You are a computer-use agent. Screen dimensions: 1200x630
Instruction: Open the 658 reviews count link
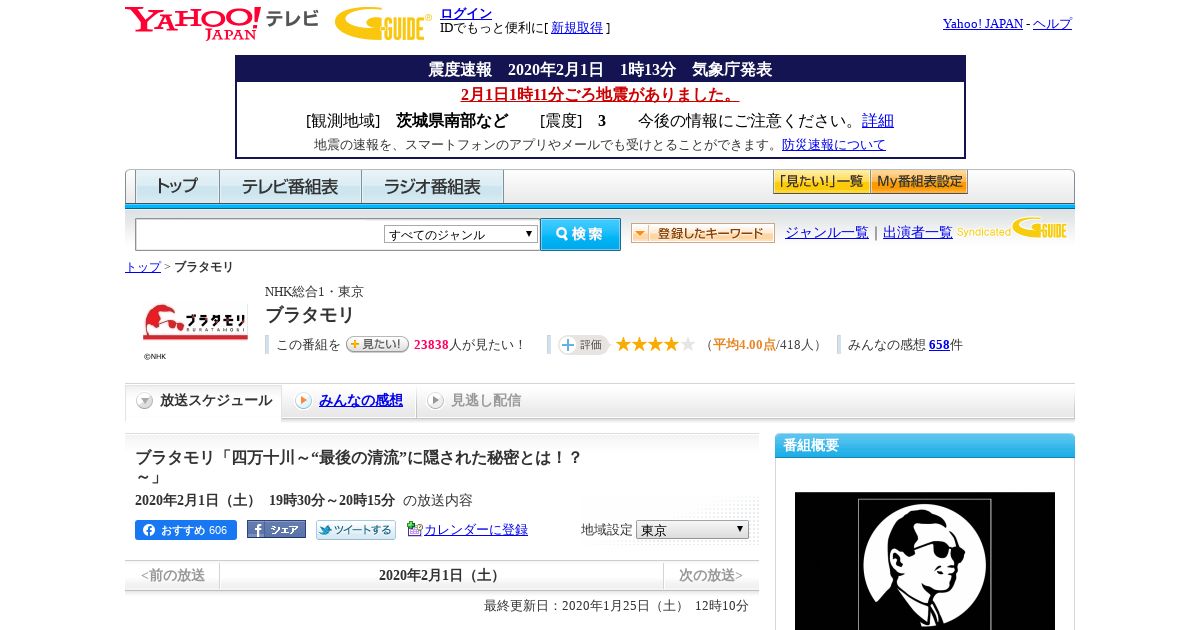[939, 345]
